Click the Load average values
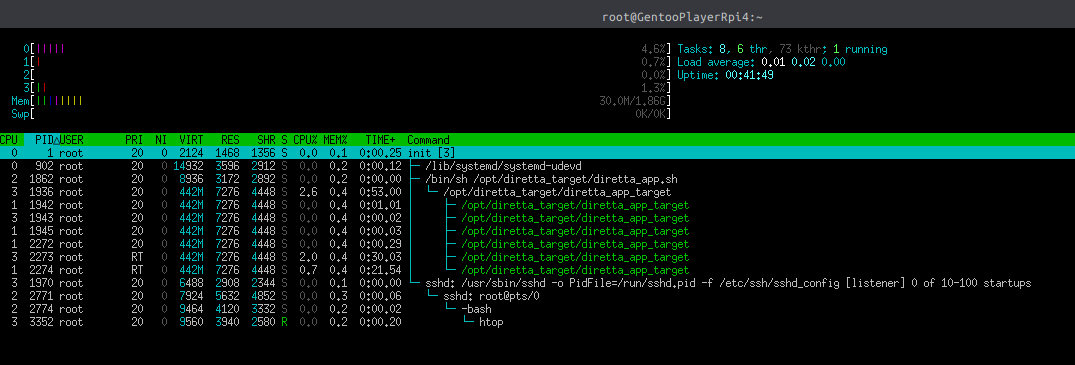Screen dimensions: 1075x365 803,62
